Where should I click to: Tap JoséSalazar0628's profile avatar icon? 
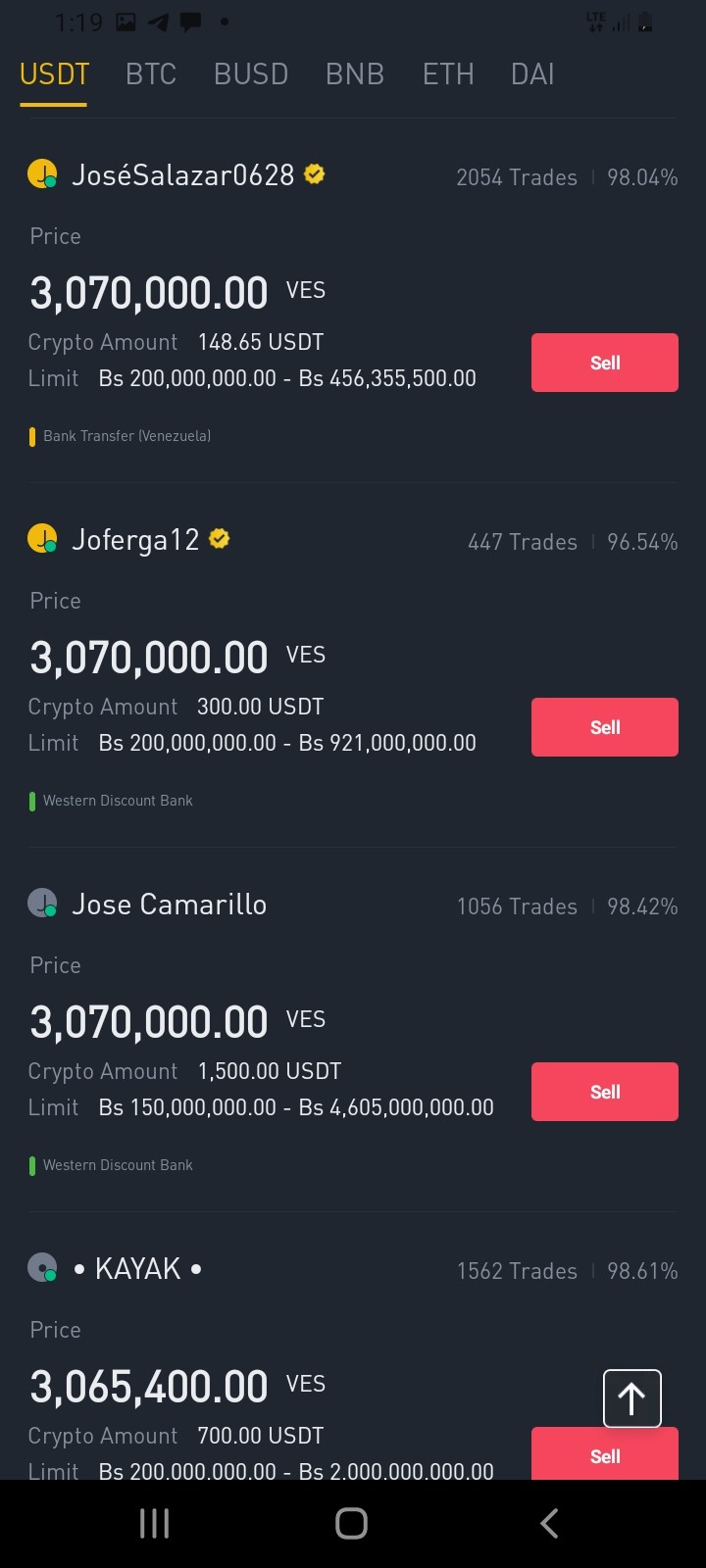point(42,174)
